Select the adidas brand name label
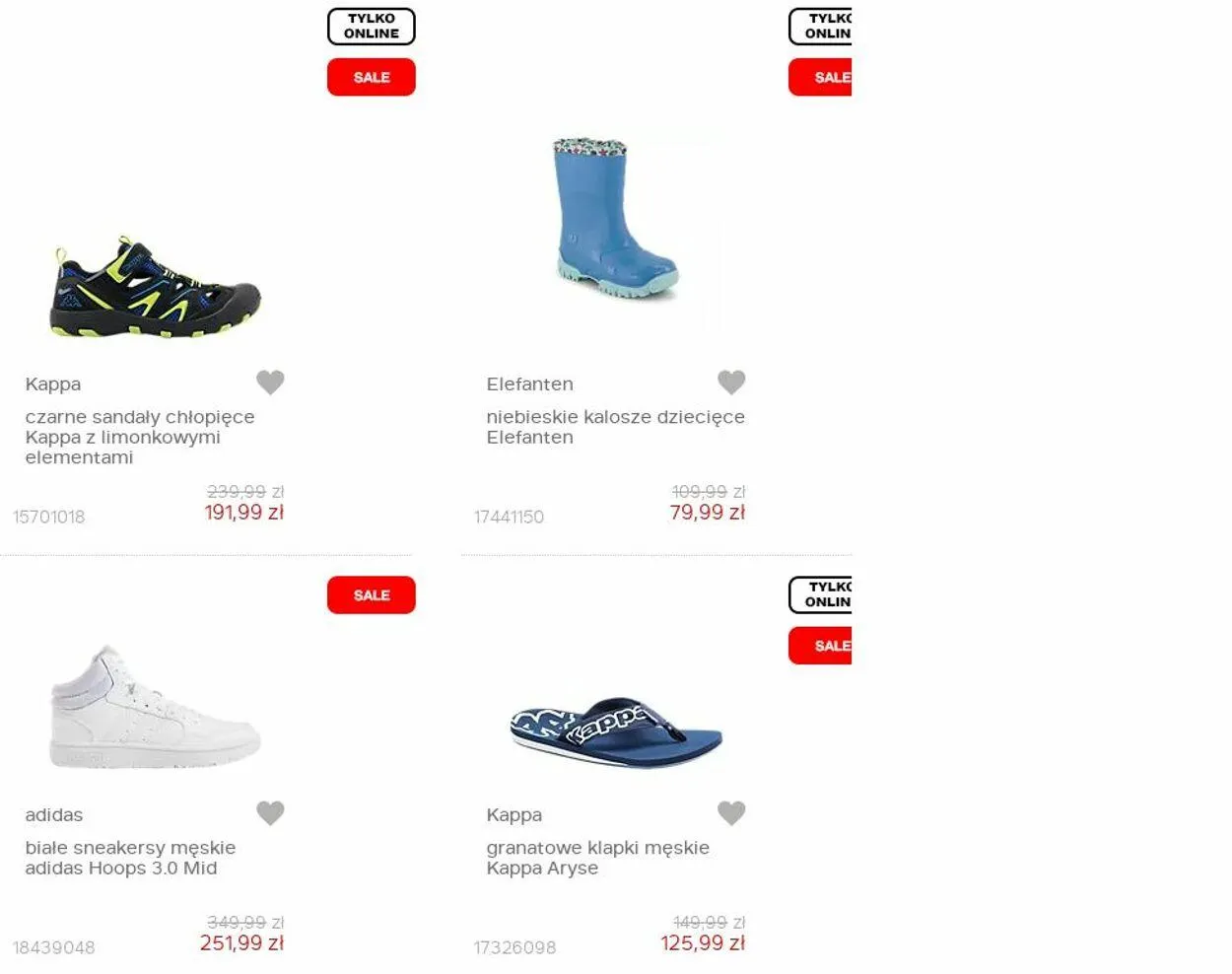This screenshot has width=1232, height=974. [54, 815]
